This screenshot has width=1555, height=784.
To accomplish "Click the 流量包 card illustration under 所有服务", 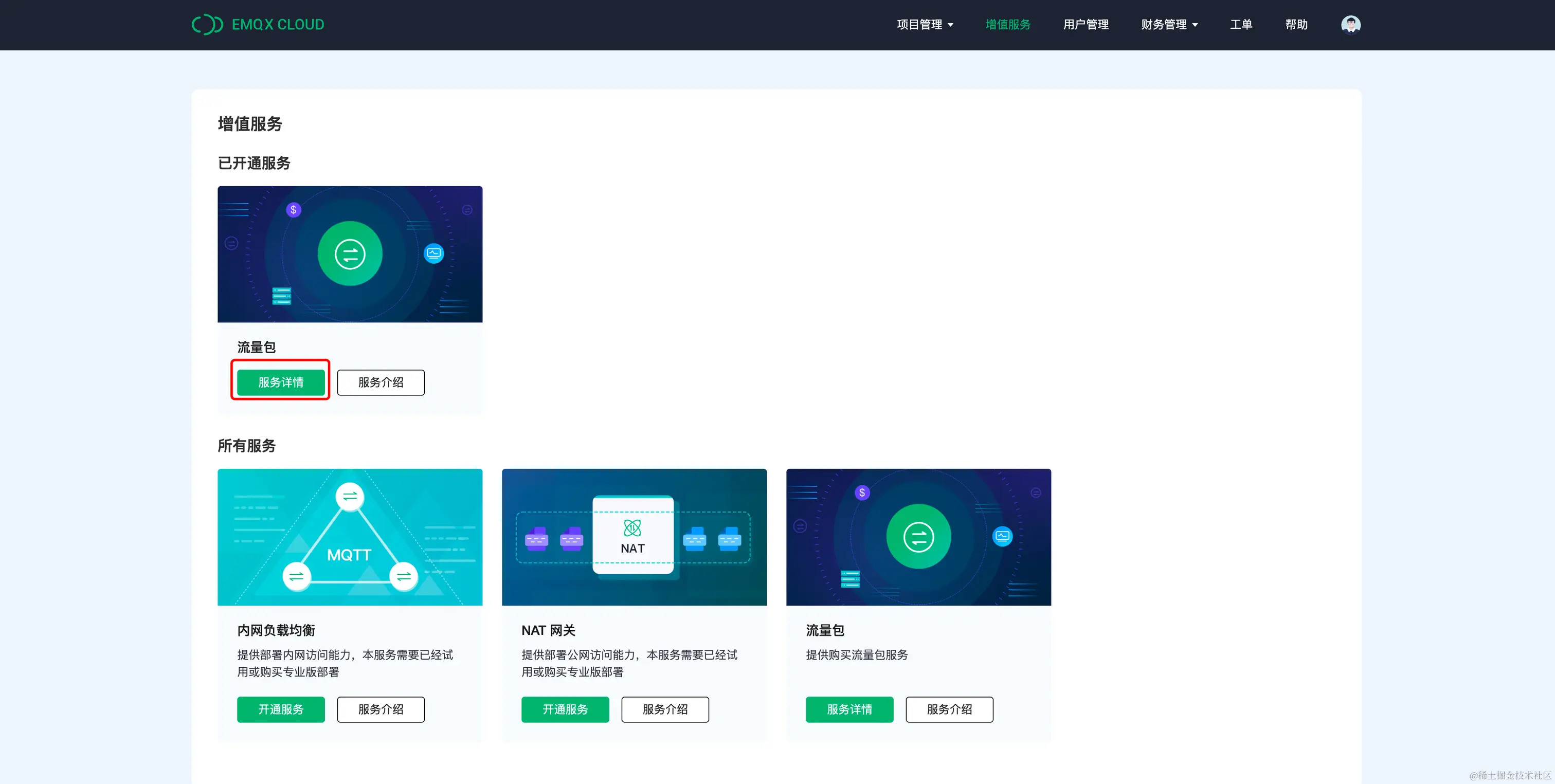I will [917, 537].
